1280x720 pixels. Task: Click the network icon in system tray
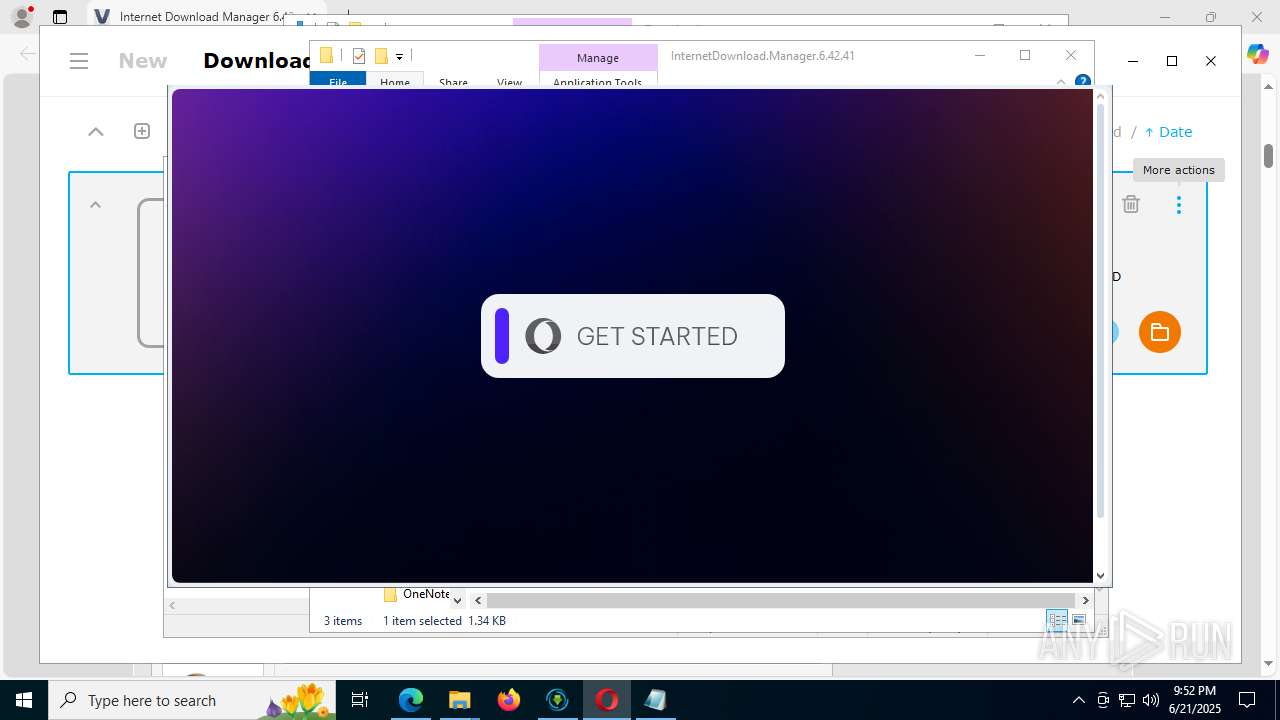(1127, 700)
